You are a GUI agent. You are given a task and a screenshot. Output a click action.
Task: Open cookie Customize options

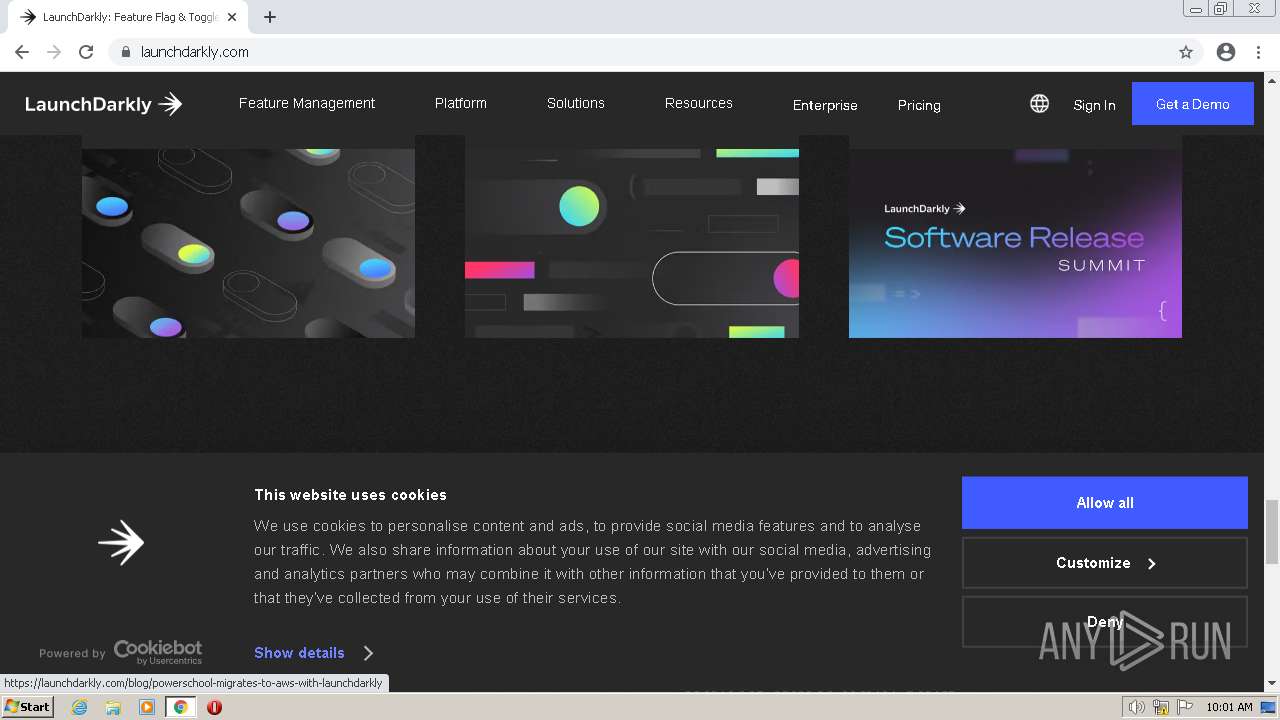click(1105, 563)
